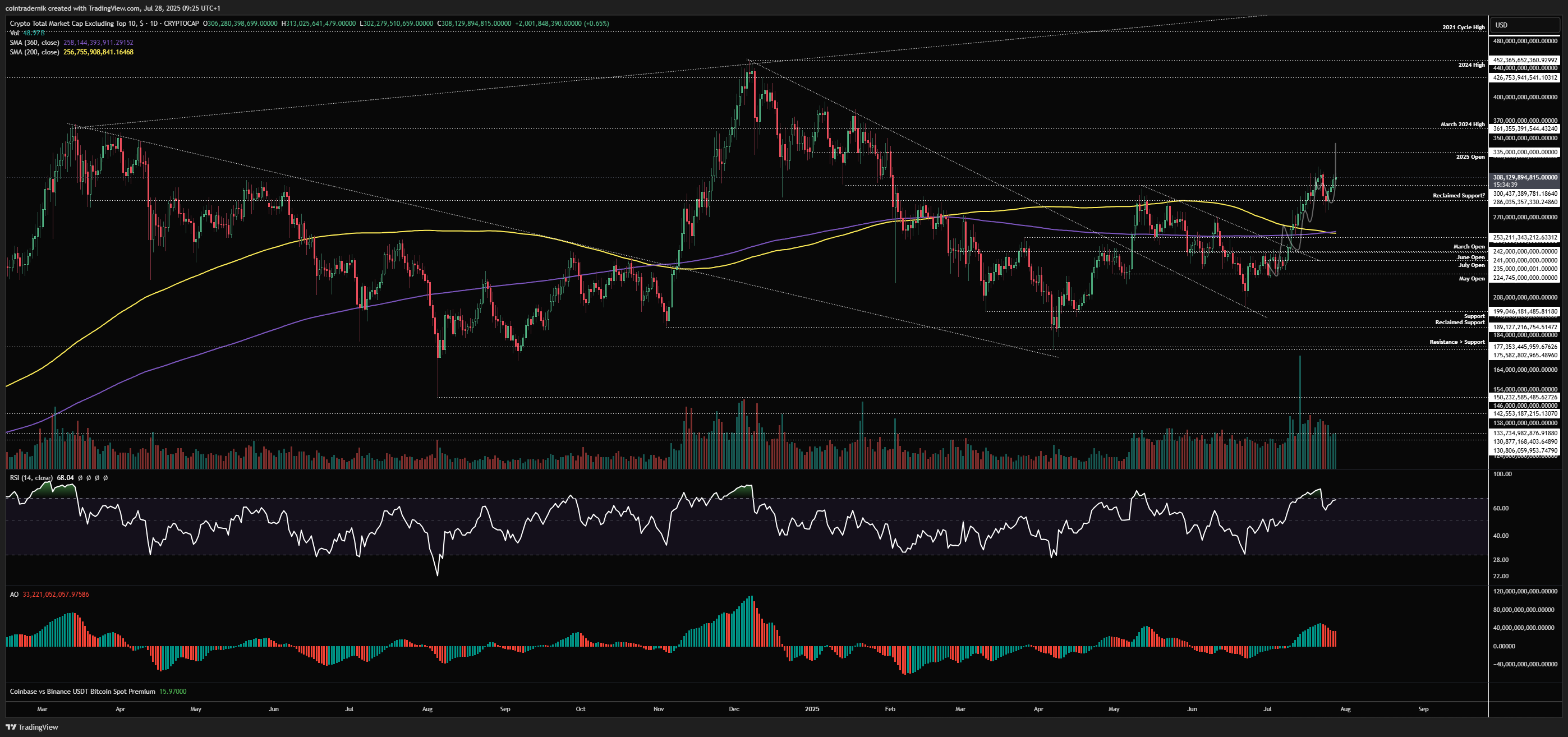Click the 253,211,343,212.63312 price tag
Image resolution: width=1568 pixels, height=737 pixels.
[1525, 237]
